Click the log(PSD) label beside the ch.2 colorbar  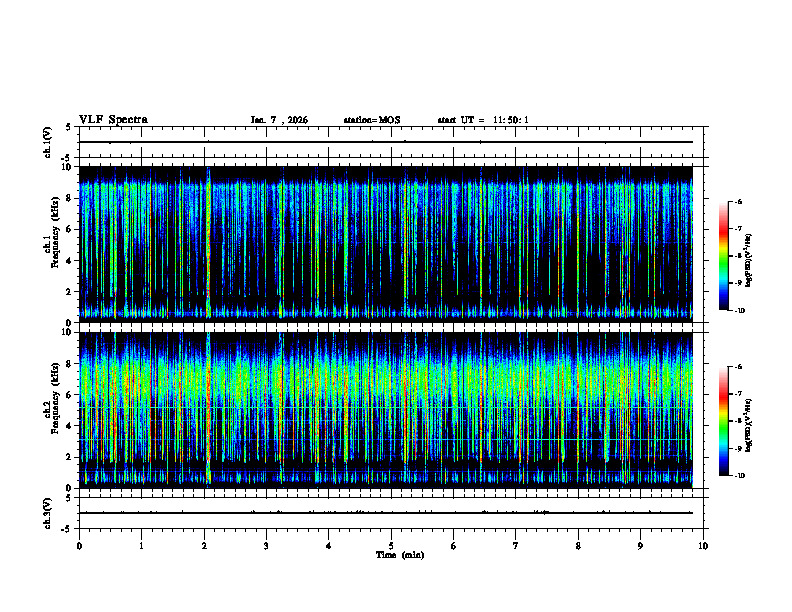[x=749, y=426]
